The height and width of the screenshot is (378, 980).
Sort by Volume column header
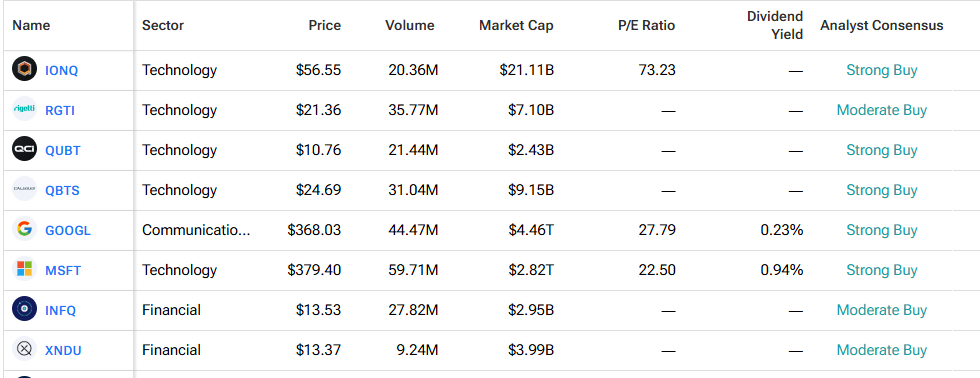409,26
